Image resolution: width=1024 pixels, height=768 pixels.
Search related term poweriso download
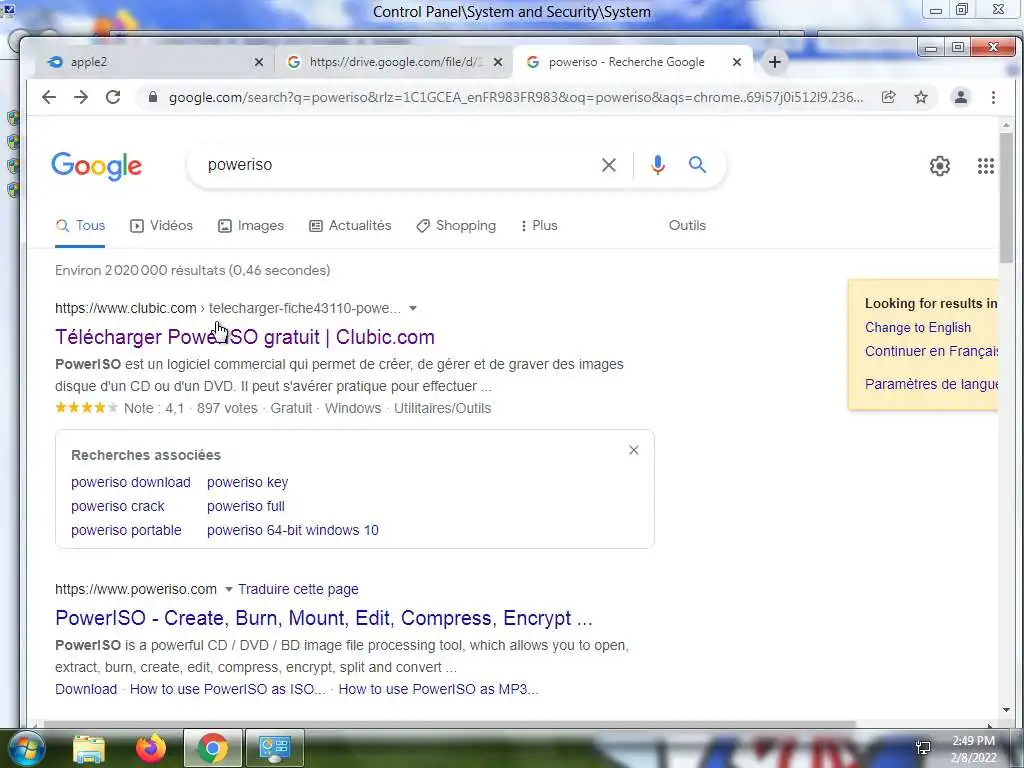[131, 482]
